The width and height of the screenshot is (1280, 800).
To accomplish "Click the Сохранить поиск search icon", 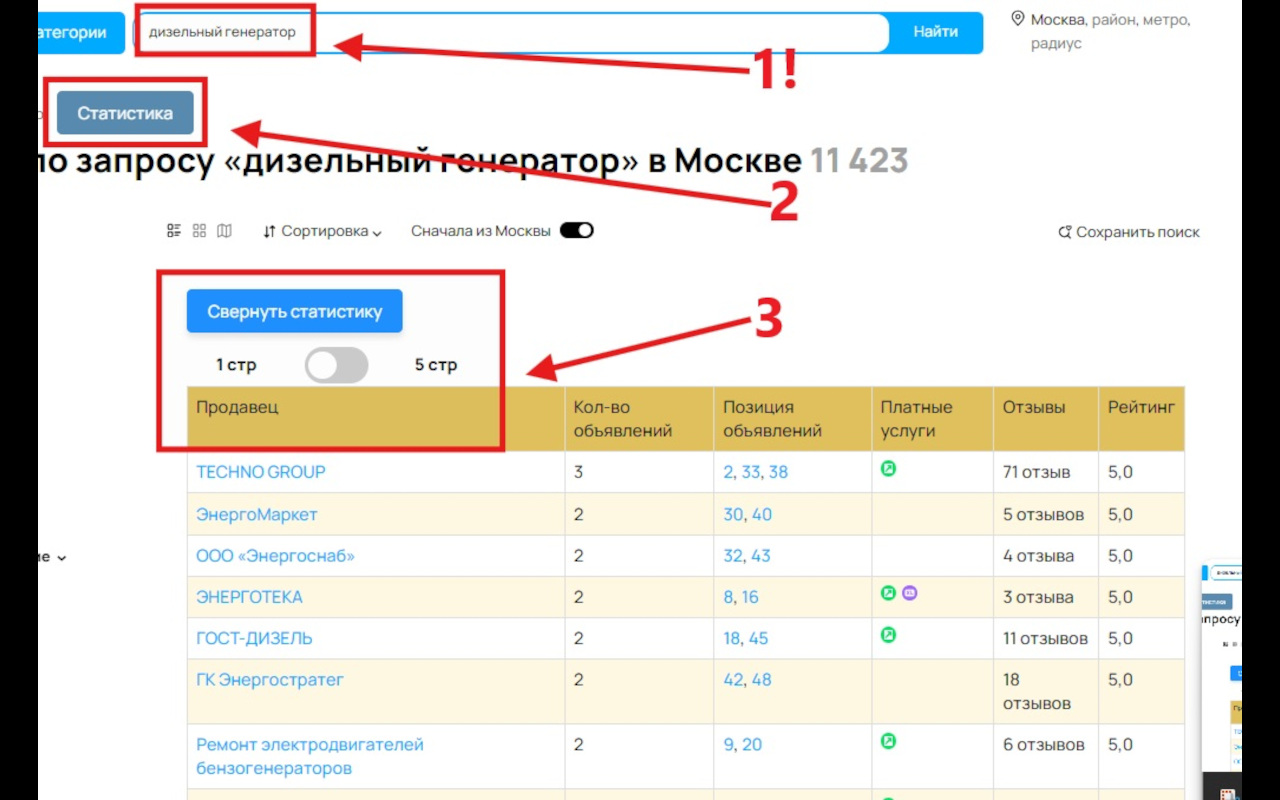I will pos(1065,232).
